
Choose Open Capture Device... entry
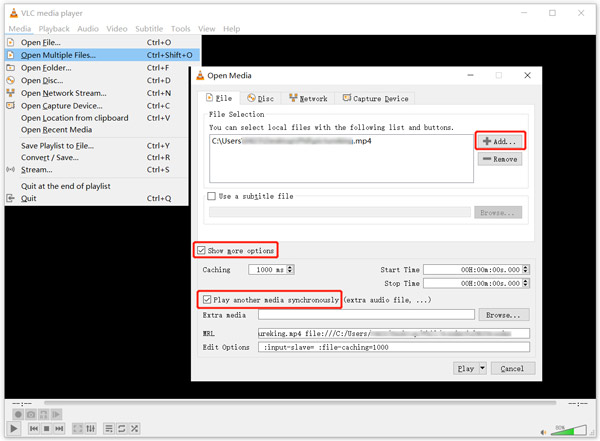coord(97,106)
